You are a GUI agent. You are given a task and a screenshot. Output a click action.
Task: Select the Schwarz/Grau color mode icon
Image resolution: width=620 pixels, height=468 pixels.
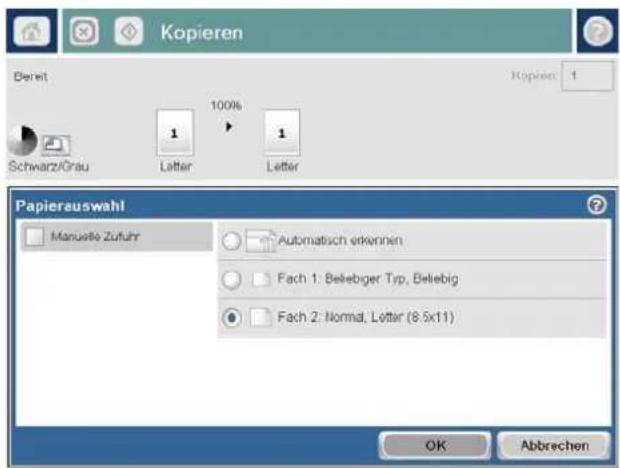click(22, 141)
